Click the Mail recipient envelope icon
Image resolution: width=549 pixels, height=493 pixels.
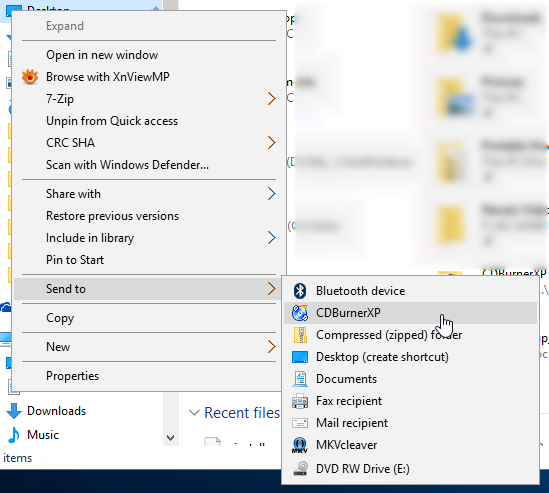[x=300, y=423]
